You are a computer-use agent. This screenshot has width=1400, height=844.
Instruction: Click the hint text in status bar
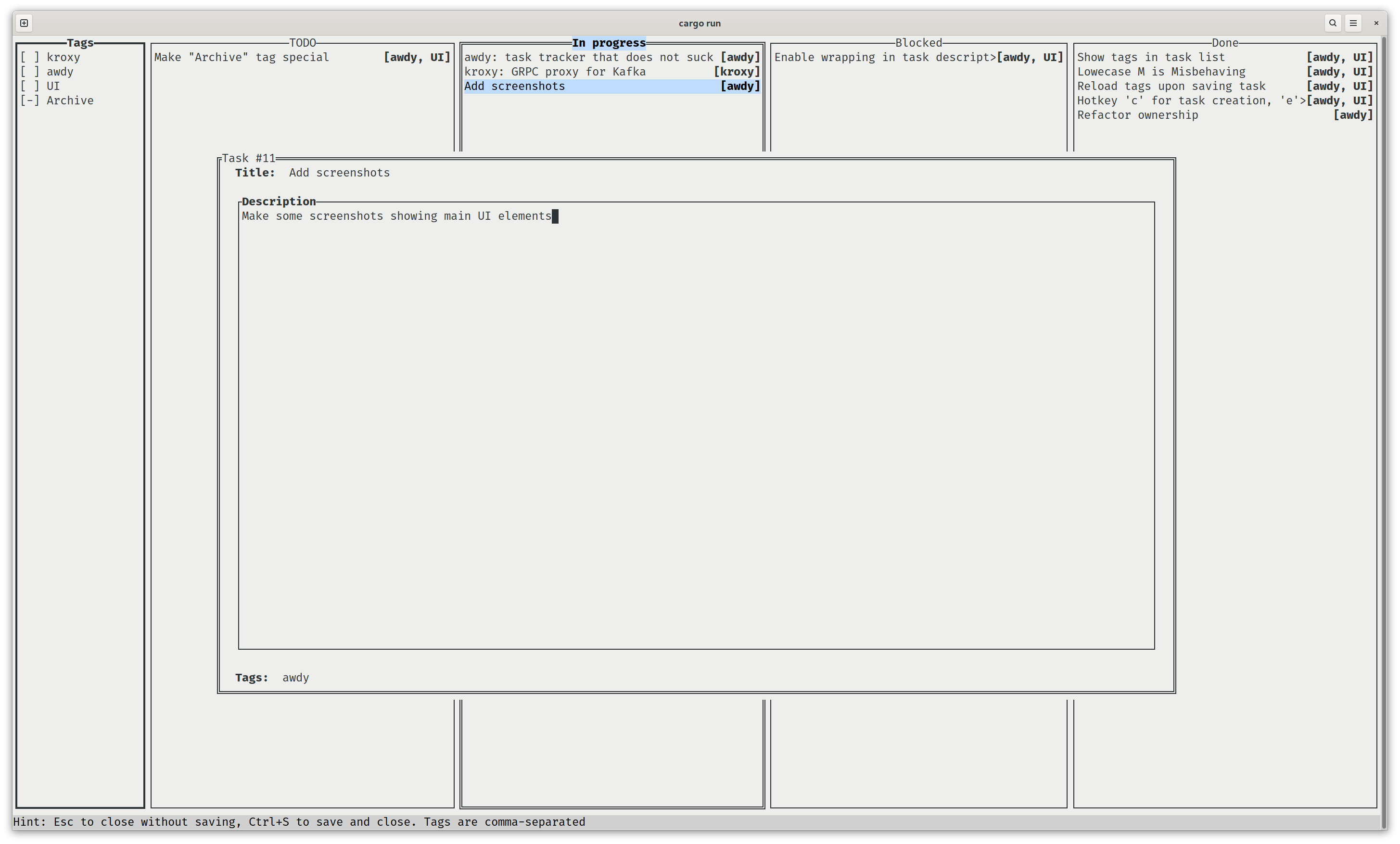point(299,822)
